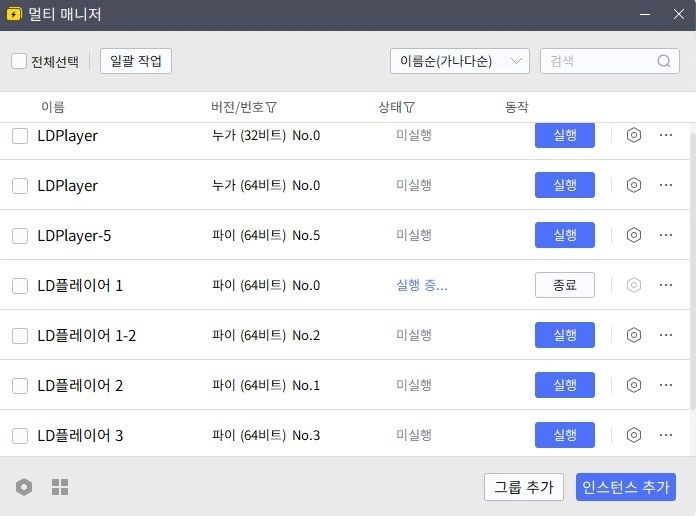This screenshot has height=516, width=696.
Task: Click 미실행 status of LD플레이어 3
Action: pyautogui.click(x=414, y=435)
